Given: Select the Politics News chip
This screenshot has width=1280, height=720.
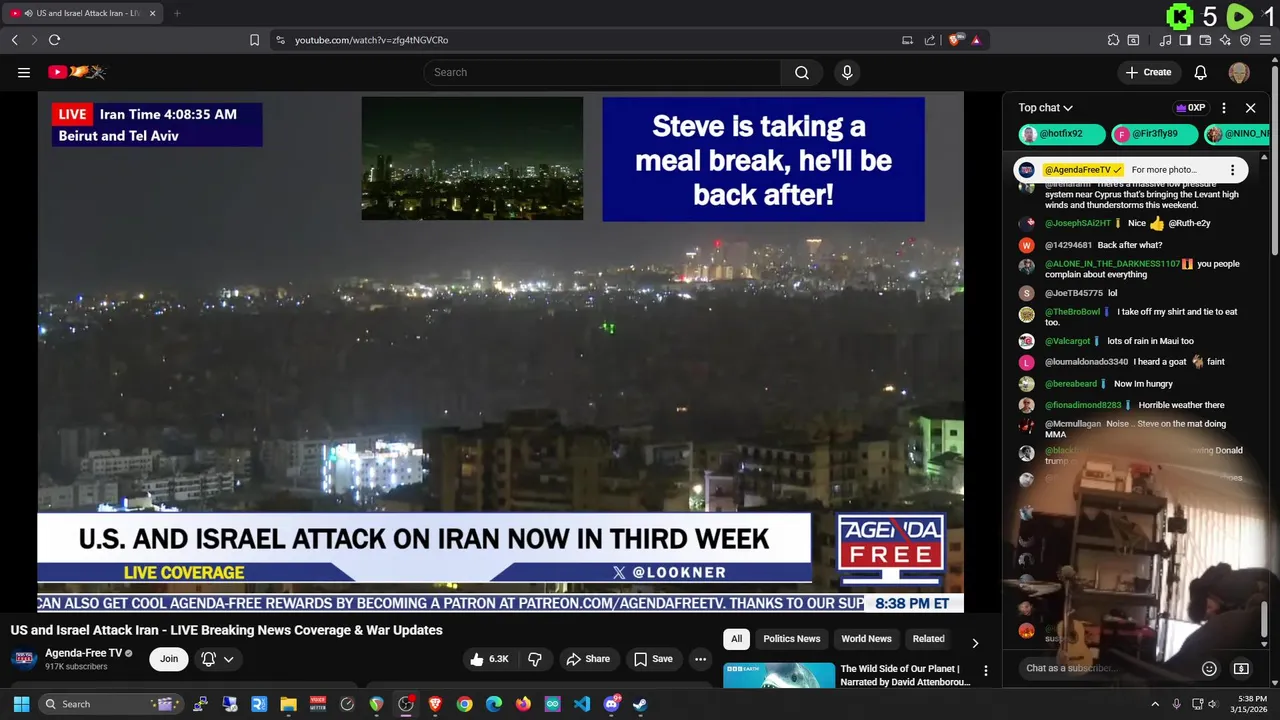Looking at the screenshot, I should point(792,639).
